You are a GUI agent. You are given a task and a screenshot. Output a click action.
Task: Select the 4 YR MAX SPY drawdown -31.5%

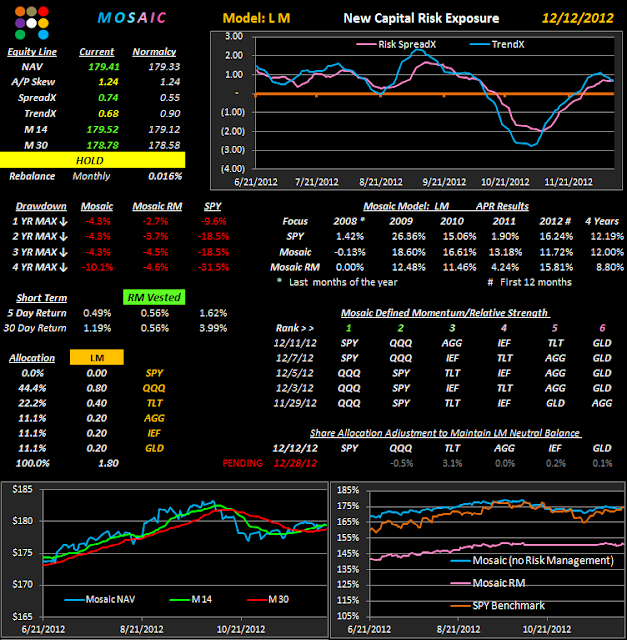tap(213, 268)
